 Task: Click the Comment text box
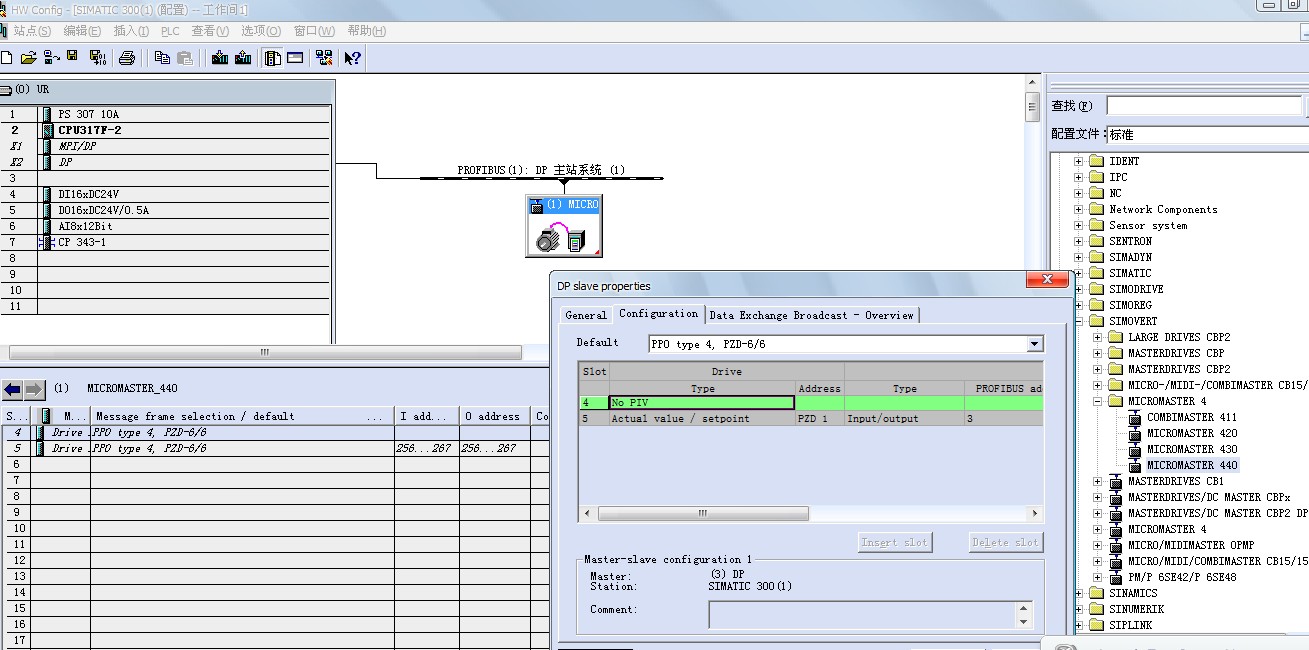click(862, 614)
